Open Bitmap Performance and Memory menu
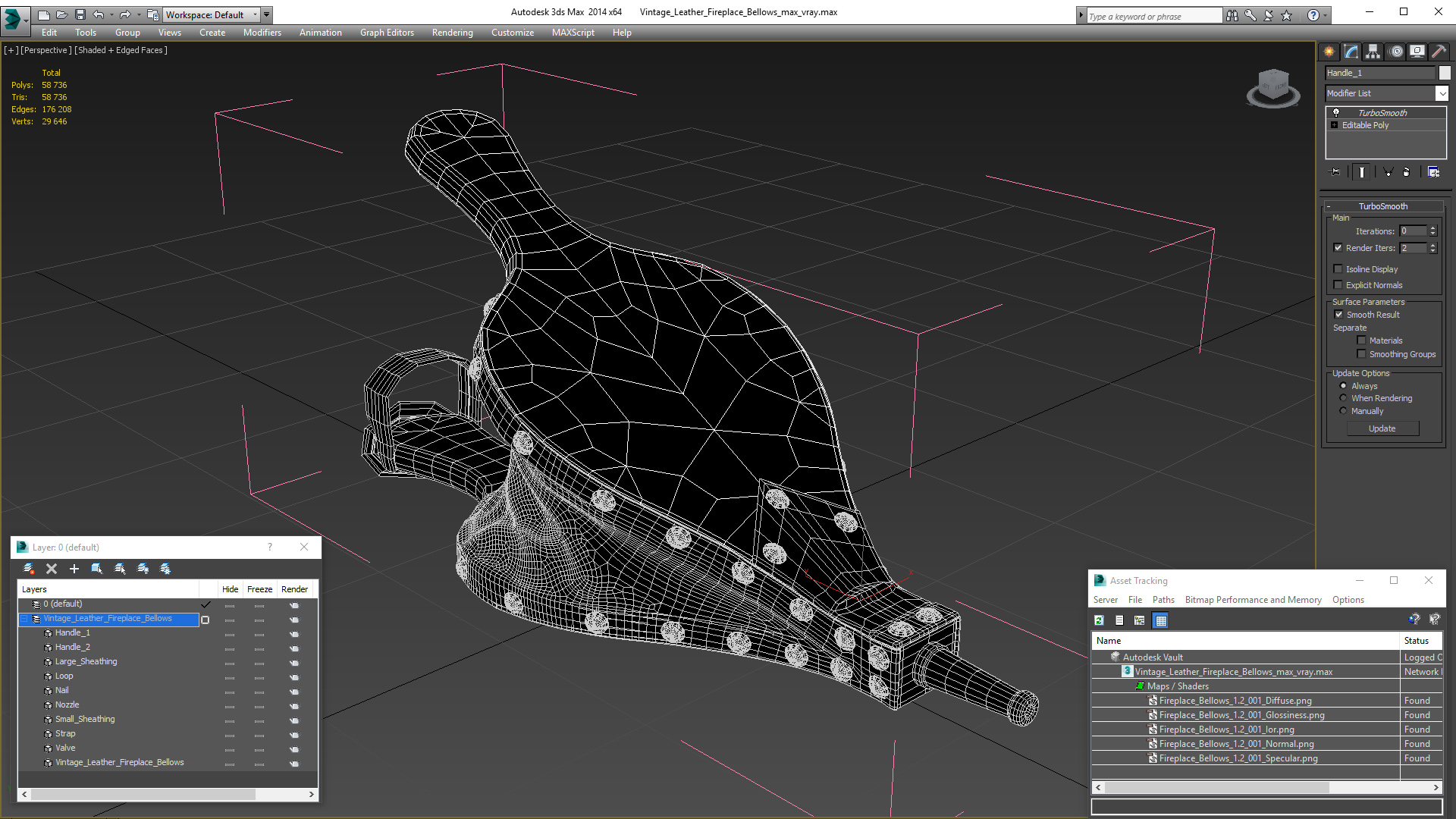 [1253, 600]
